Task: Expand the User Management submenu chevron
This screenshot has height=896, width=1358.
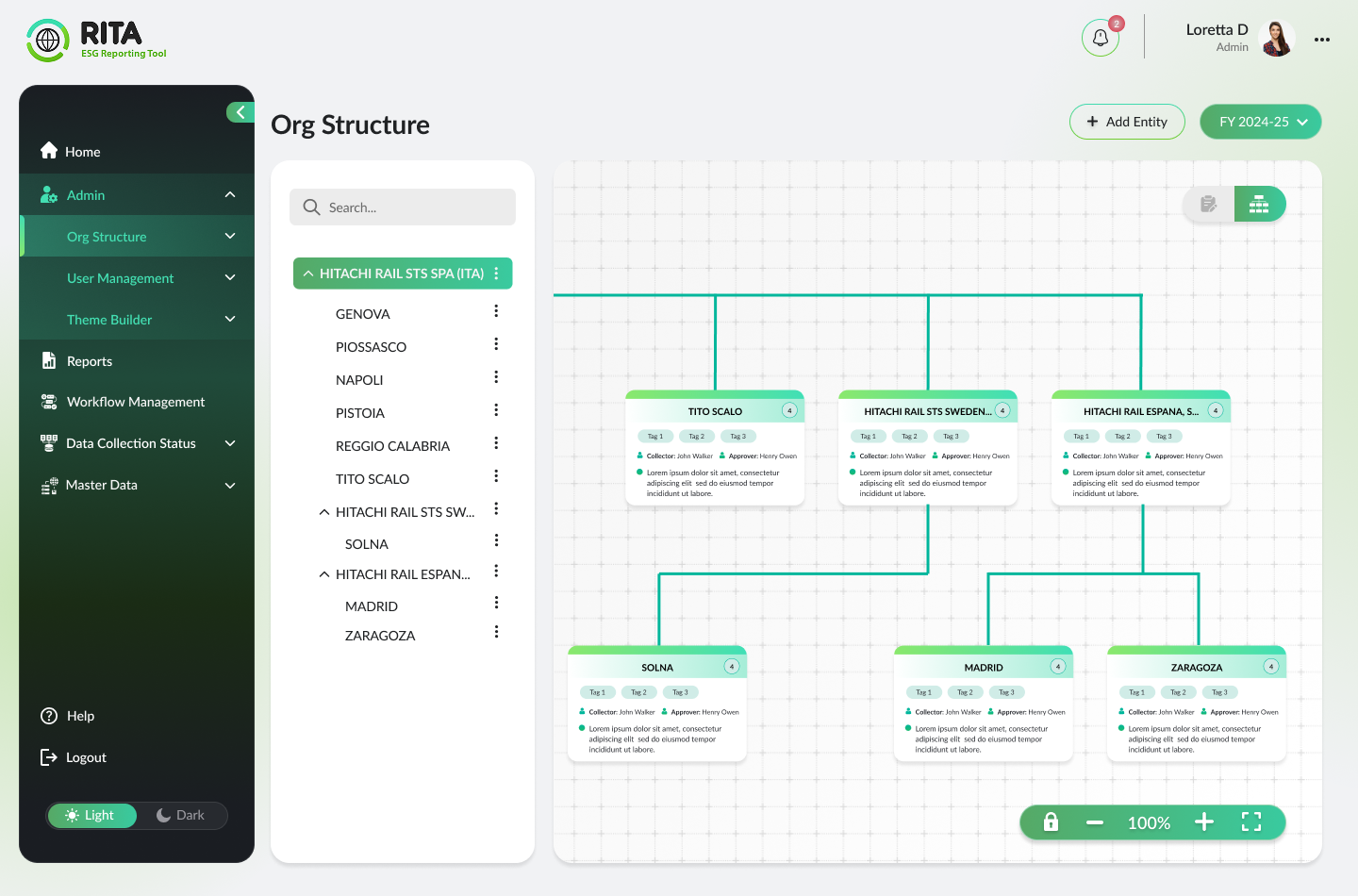Action: [x=230, y=277]
